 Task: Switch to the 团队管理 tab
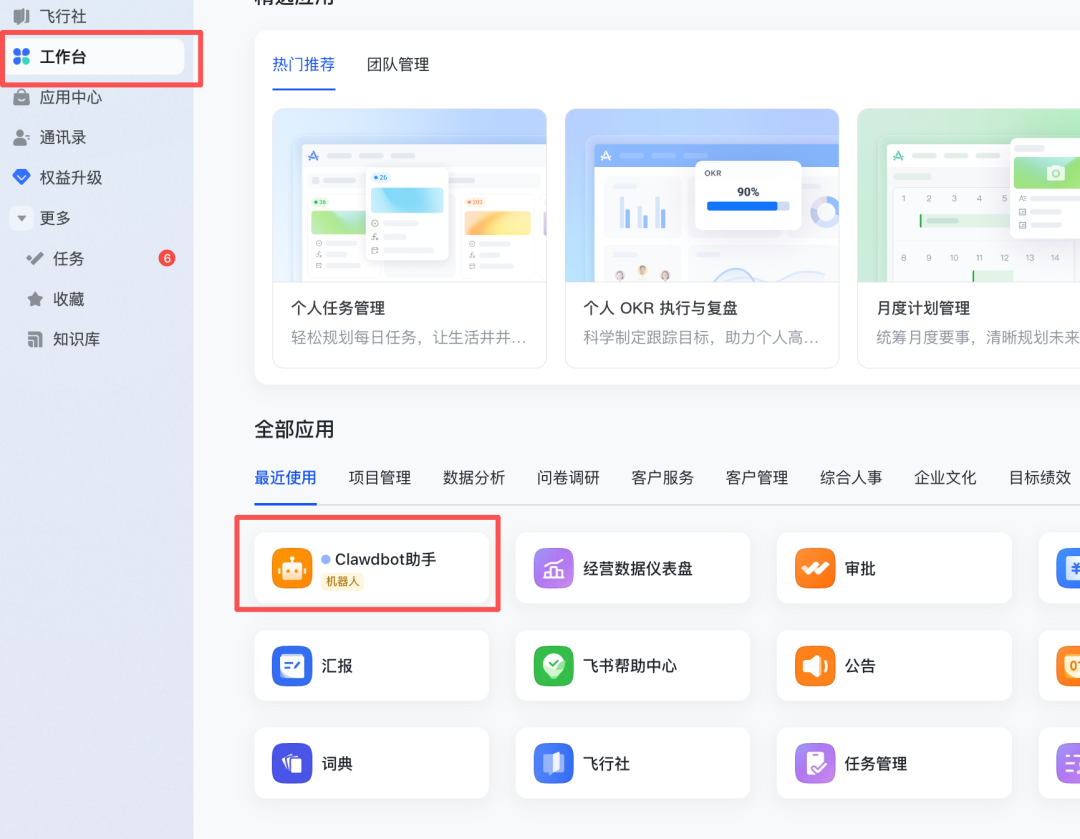pos(398,65)
